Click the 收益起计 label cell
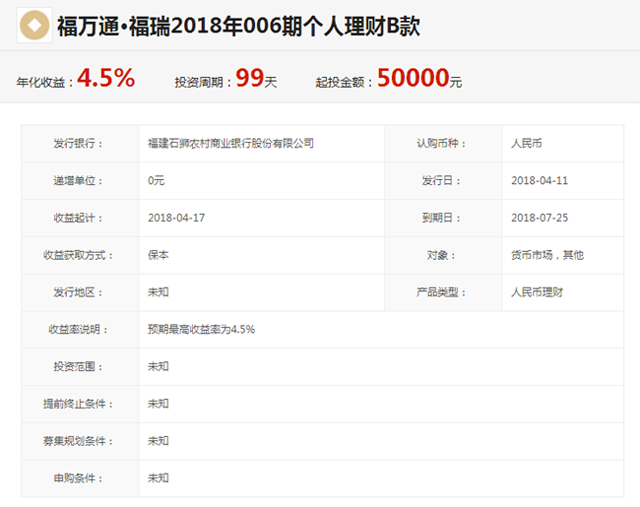640x507 pixels. (x=80, y=218)
